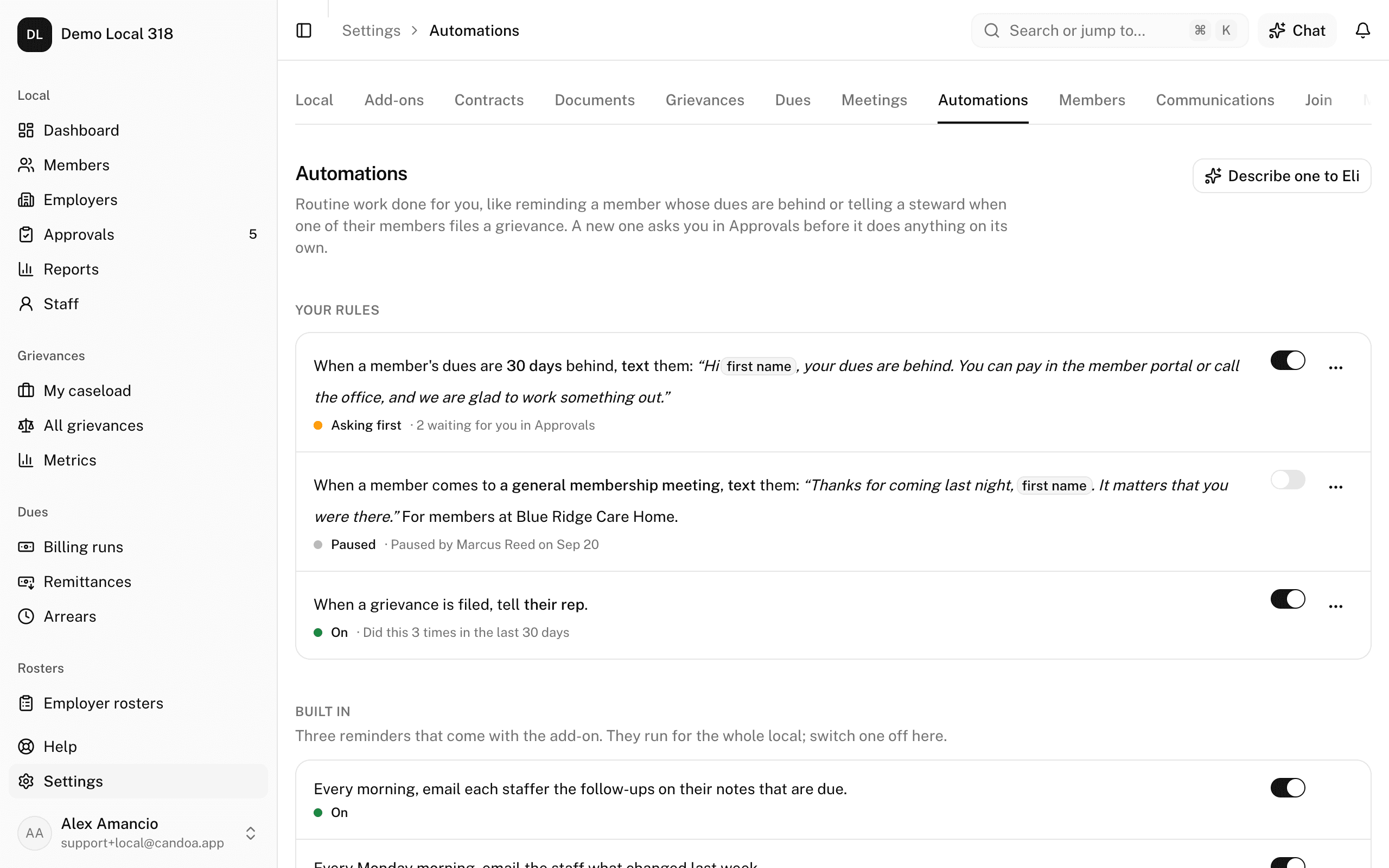
Task: Click the grievance Metrics chart icon
Action: coord(26,461)
